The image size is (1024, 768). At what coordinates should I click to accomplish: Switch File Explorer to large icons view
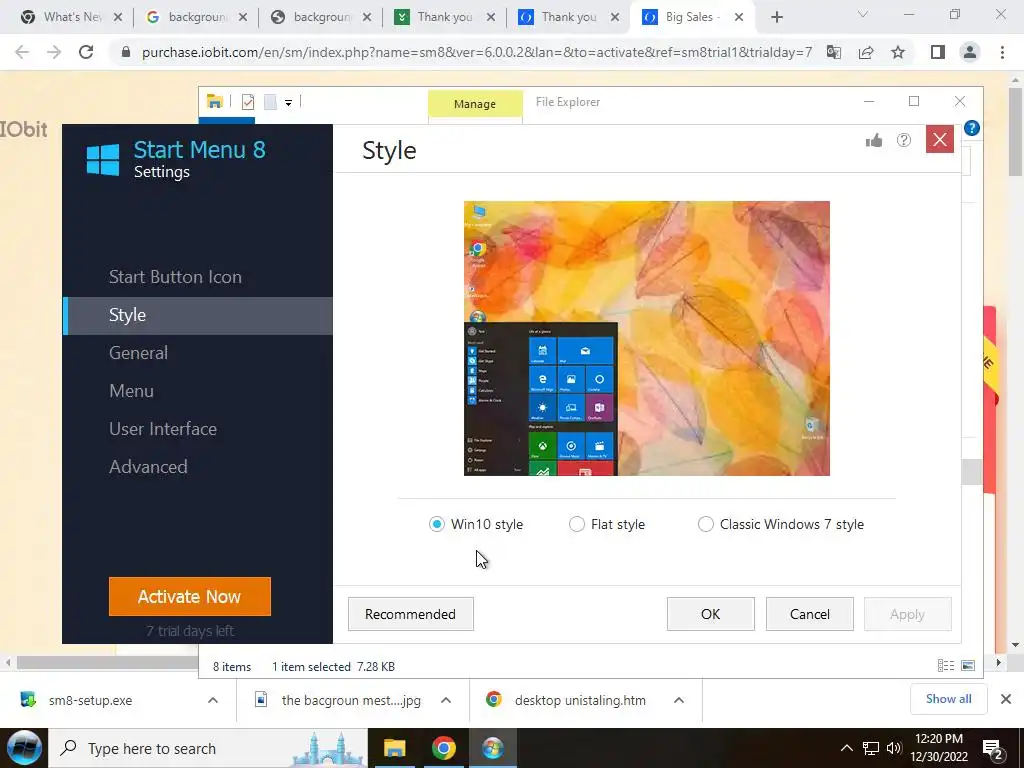(x=968, y=665)
